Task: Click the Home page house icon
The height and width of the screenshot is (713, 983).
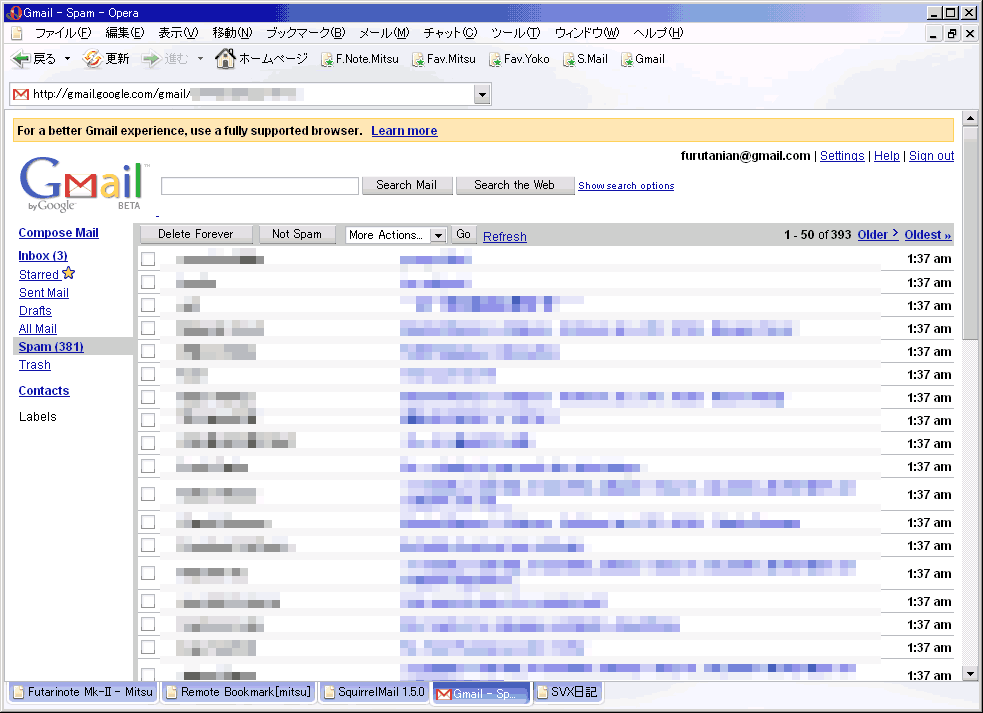Action: [x=225, y=59]
